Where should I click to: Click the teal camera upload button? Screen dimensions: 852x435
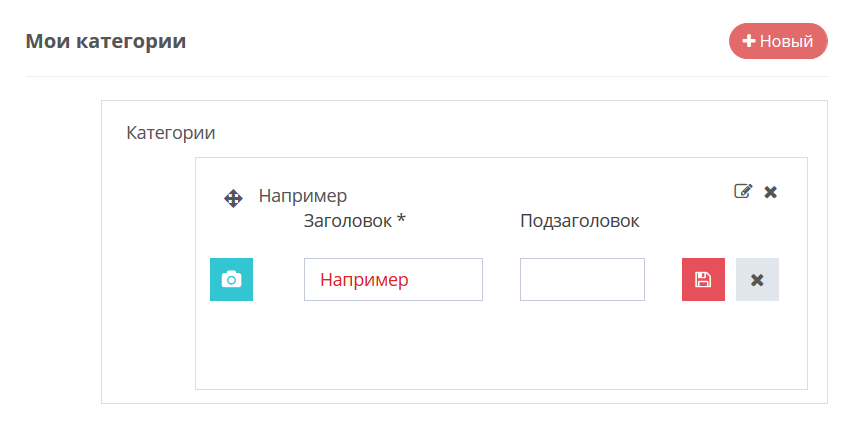pos(231,279)
